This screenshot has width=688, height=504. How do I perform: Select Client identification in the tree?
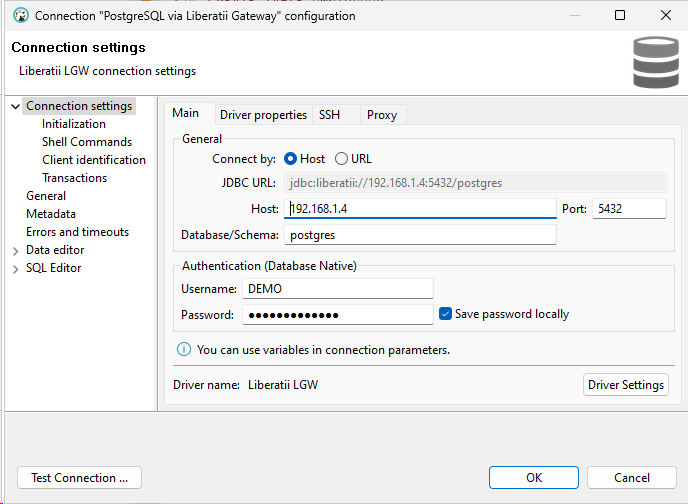click(94, 160)
